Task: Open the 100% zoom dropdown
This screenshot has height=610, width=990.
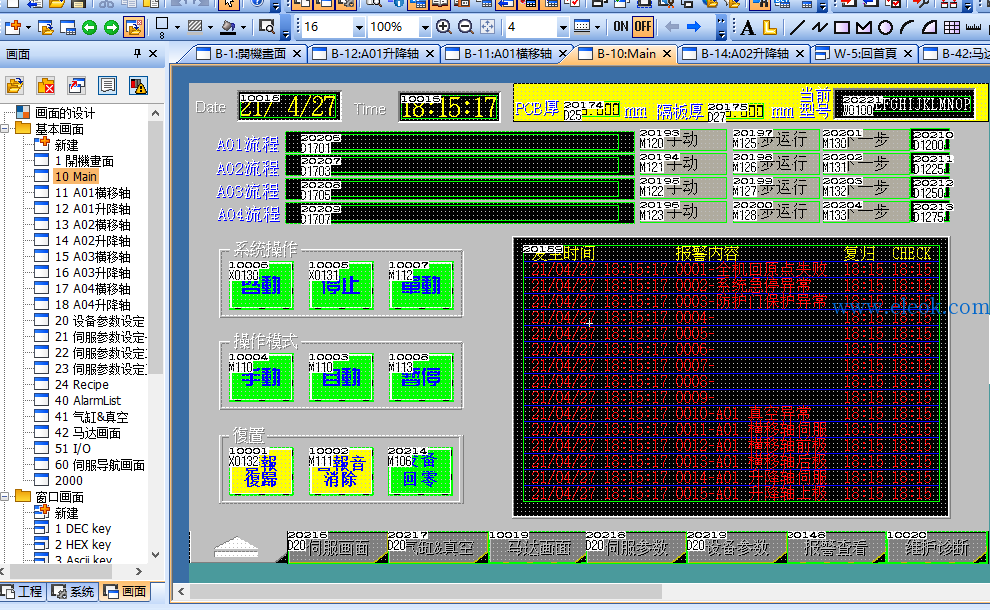Action: coord(425,27)
